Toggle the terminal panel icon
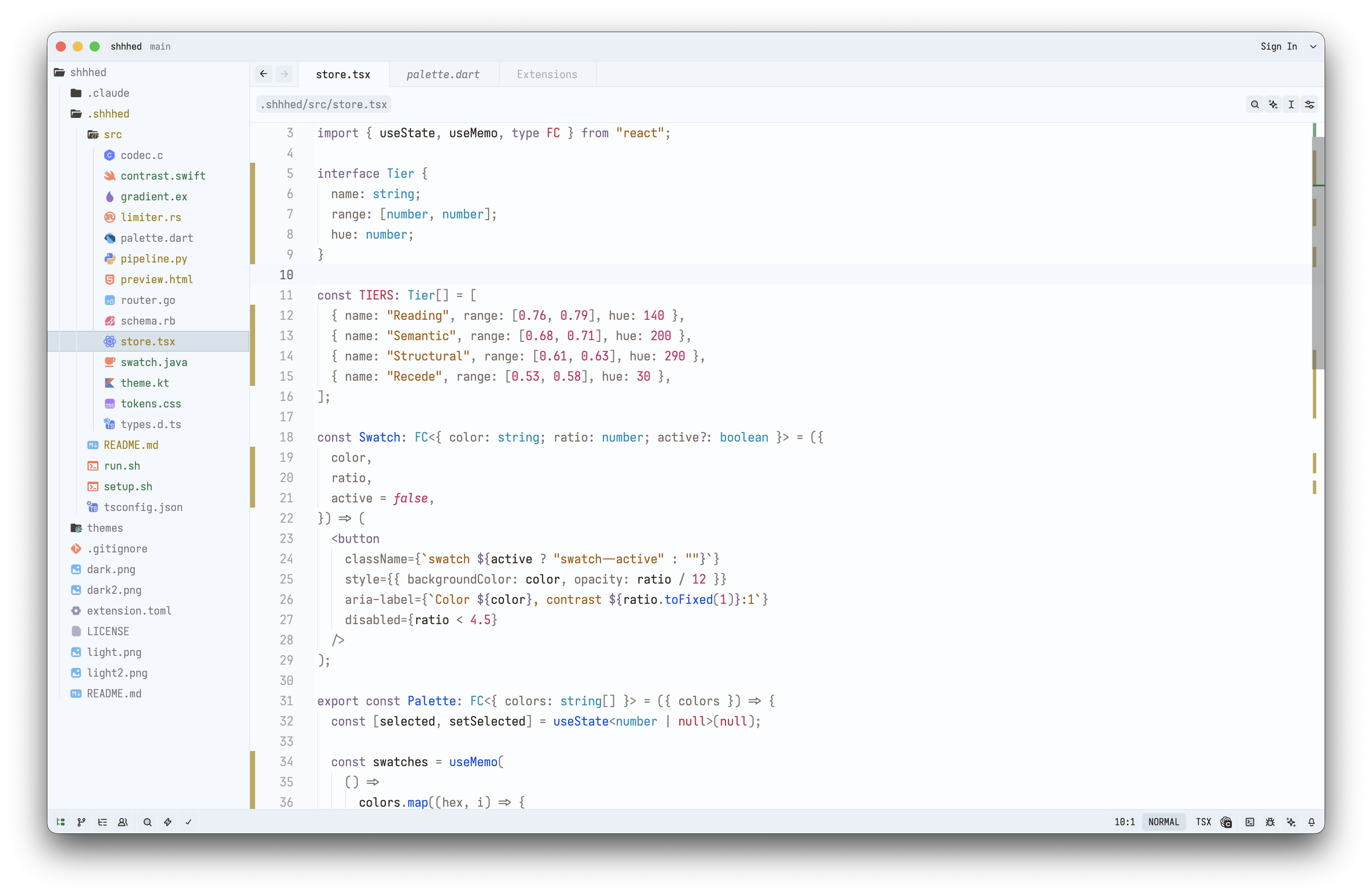Screen dimensions: 1372x896 click(1250, 822)
